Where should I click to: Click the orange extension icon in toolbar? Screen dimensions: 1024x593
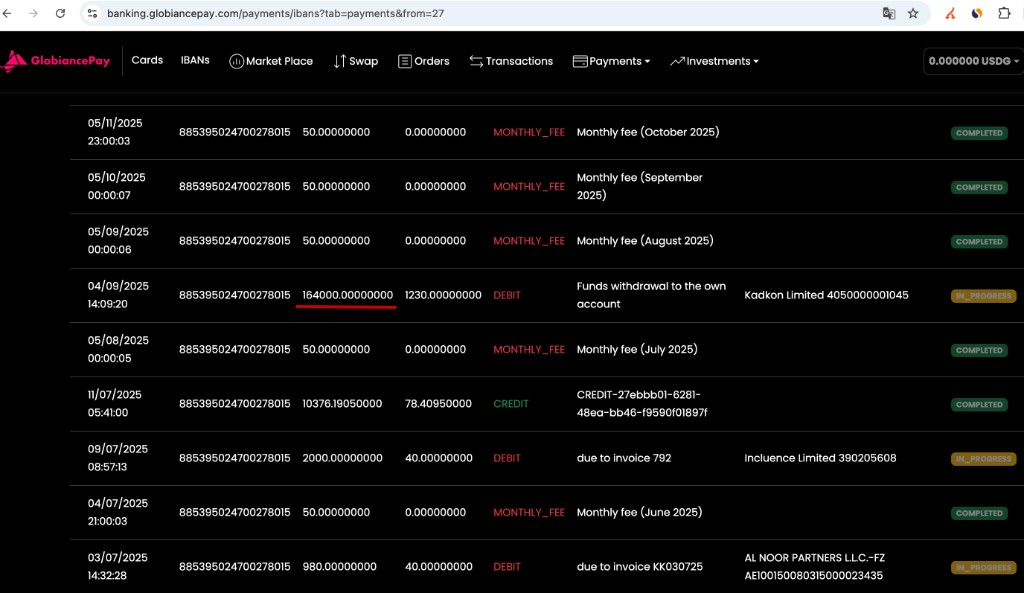click(950, 13)
